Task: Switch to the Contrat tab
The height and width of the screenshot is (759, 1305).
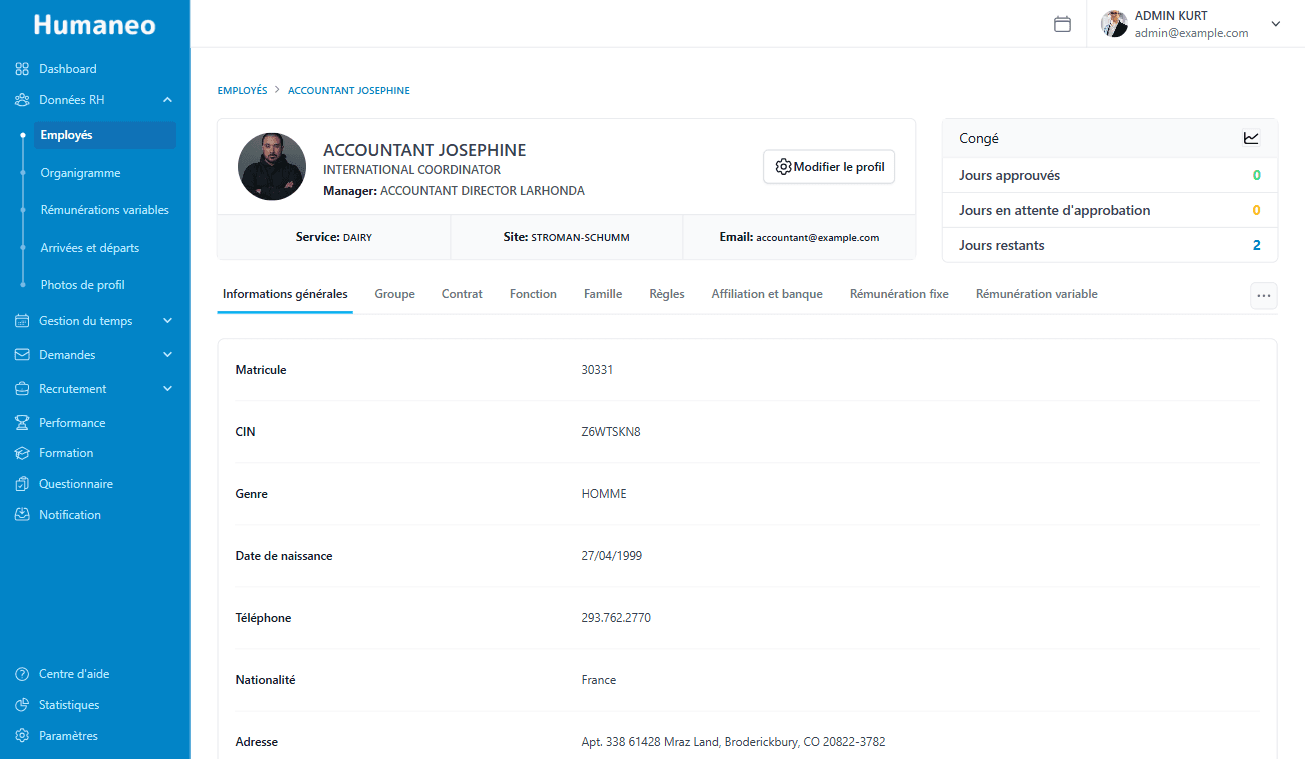Action: [462, 294]
